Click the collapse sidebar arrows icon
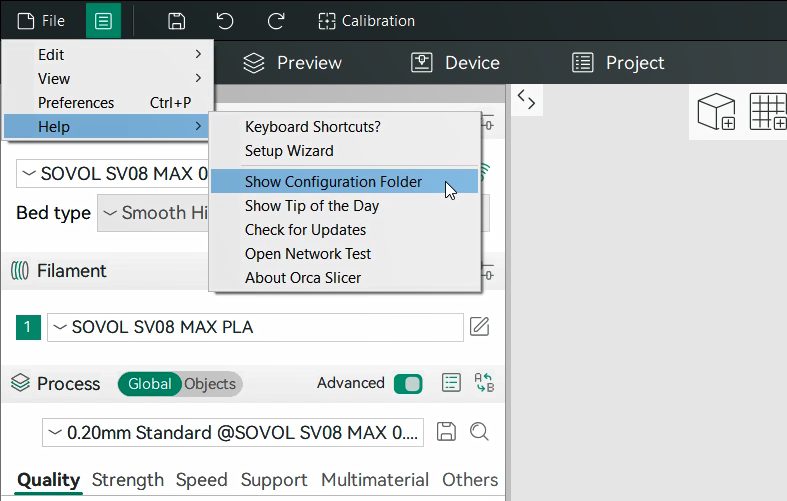 (x=527, y=99)
